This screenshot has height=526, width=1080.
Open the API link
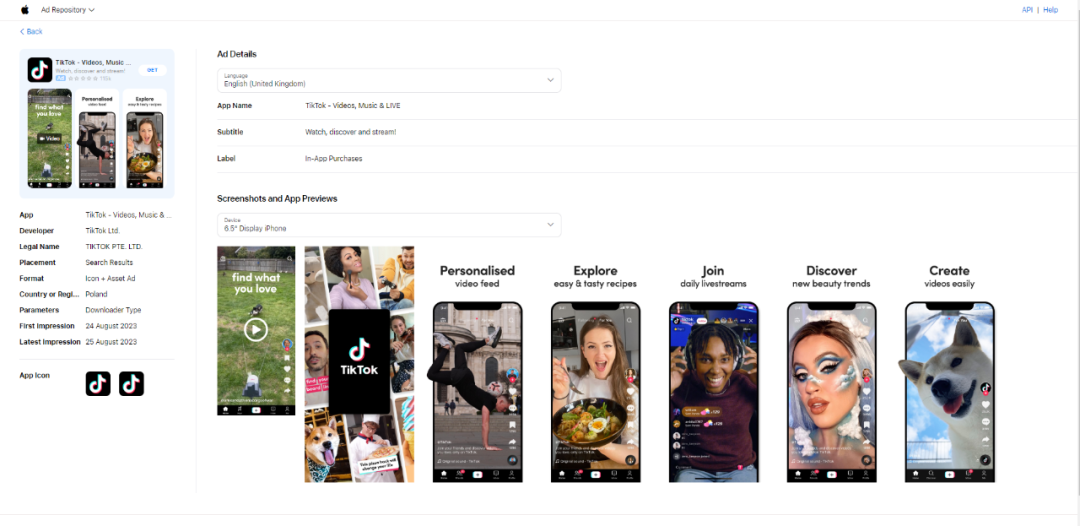(1027, 10)
